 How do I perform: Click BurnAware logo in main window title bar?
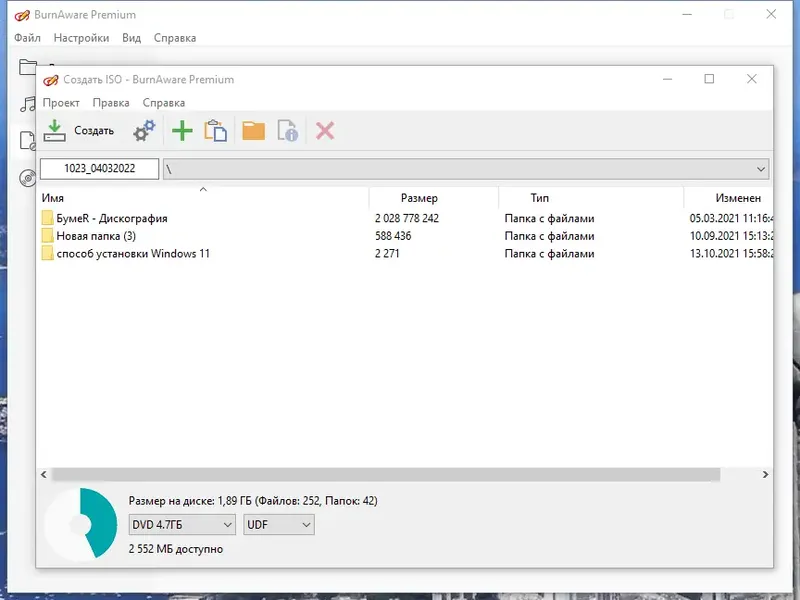tap(22, 15)
